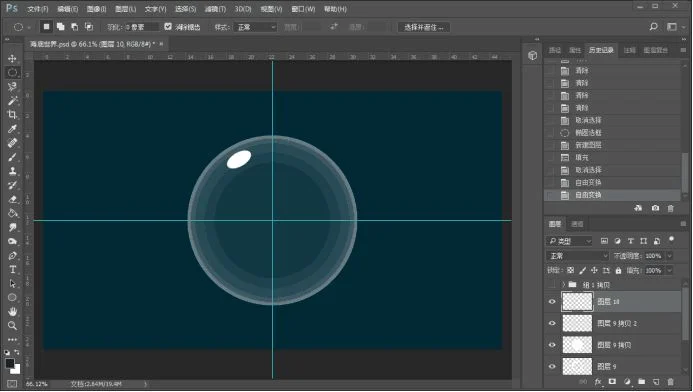The height and width of the screenshot is (392, 693).
Task: Toggle lock transparent pixels icon
Action: [x=571, y=270]
